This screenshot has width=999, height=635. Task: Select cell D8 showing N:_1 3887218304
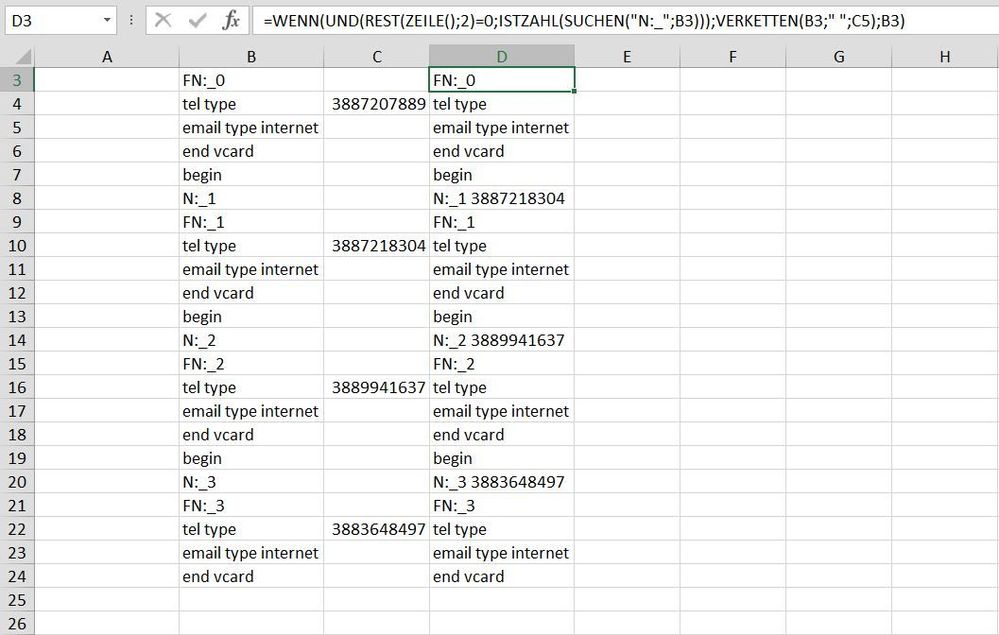tap(501, 198)
